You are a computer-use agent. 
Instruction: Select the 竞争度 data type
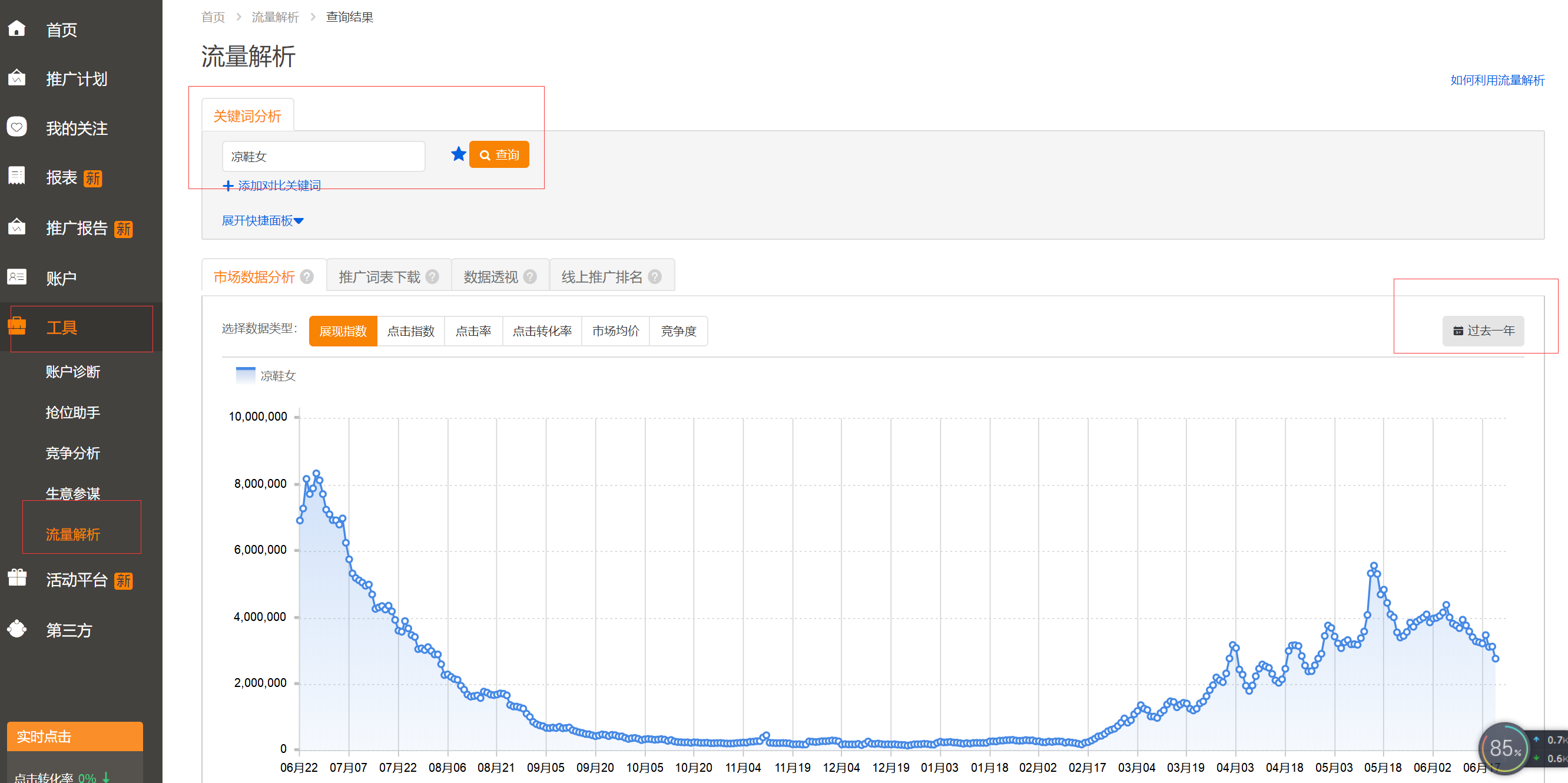pos(678,331)
